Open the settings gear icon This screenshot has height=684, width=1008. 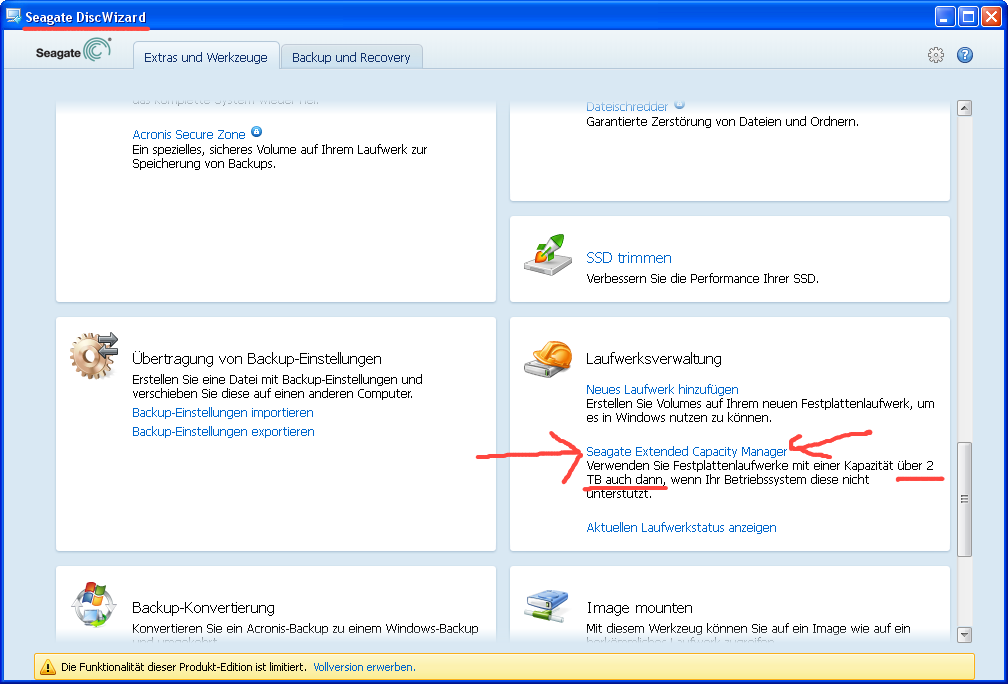point(935,55)
